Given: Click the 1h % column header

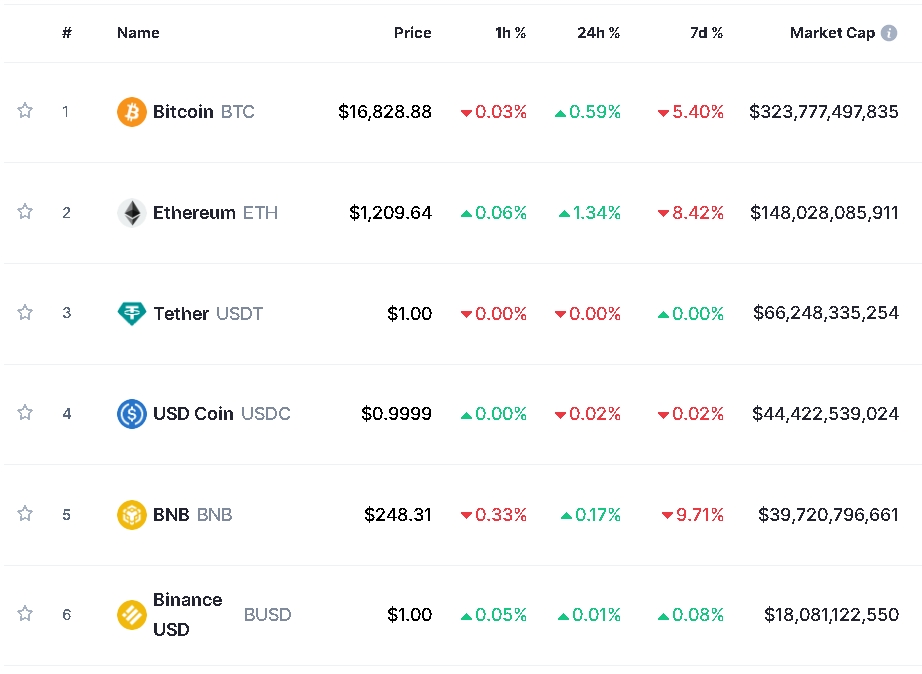Looking at the screenshot, I should [x=510, y=33].
